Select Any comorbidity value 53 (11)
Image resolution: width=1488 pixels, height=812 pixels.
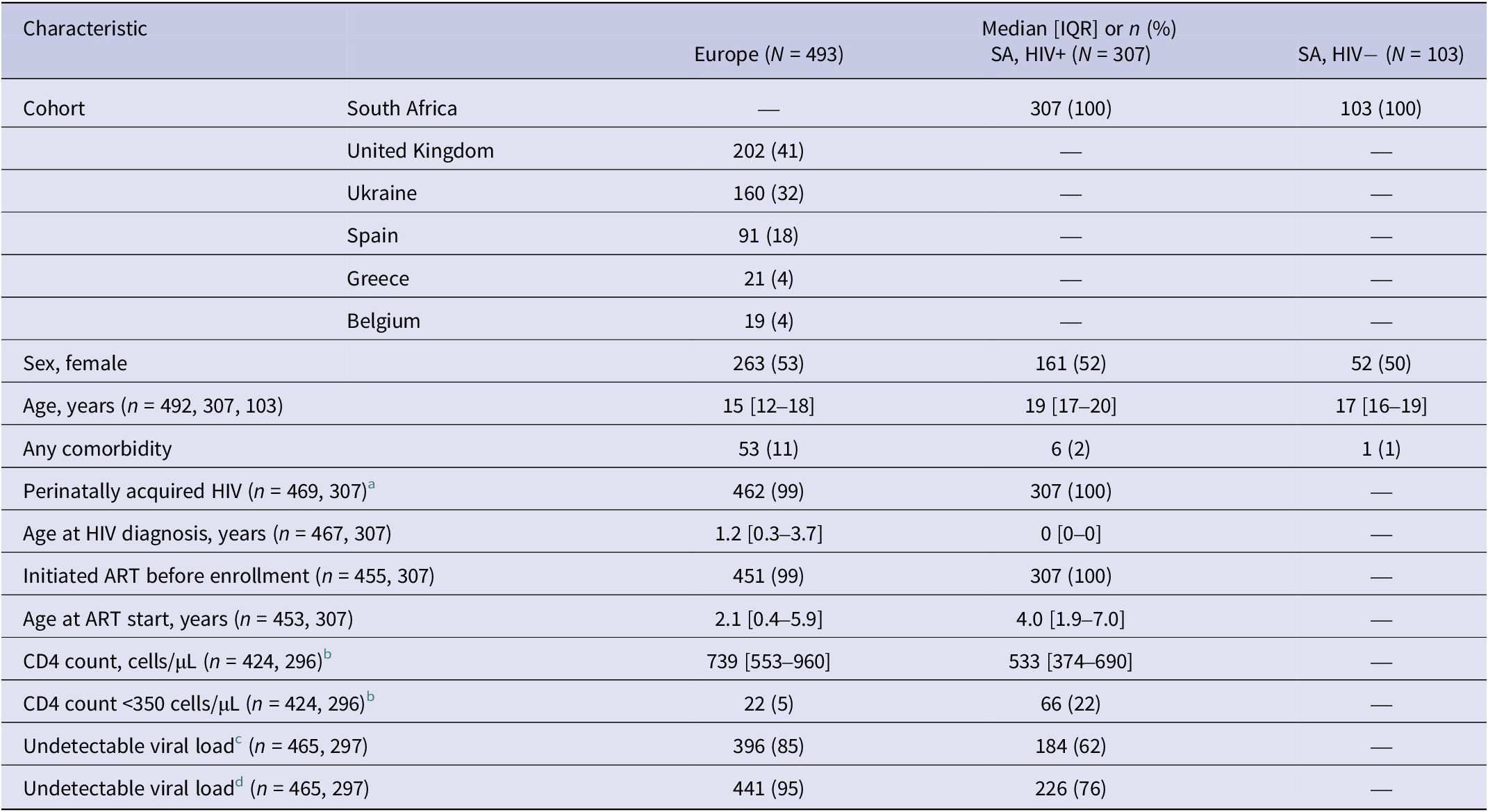pos(768,449)
